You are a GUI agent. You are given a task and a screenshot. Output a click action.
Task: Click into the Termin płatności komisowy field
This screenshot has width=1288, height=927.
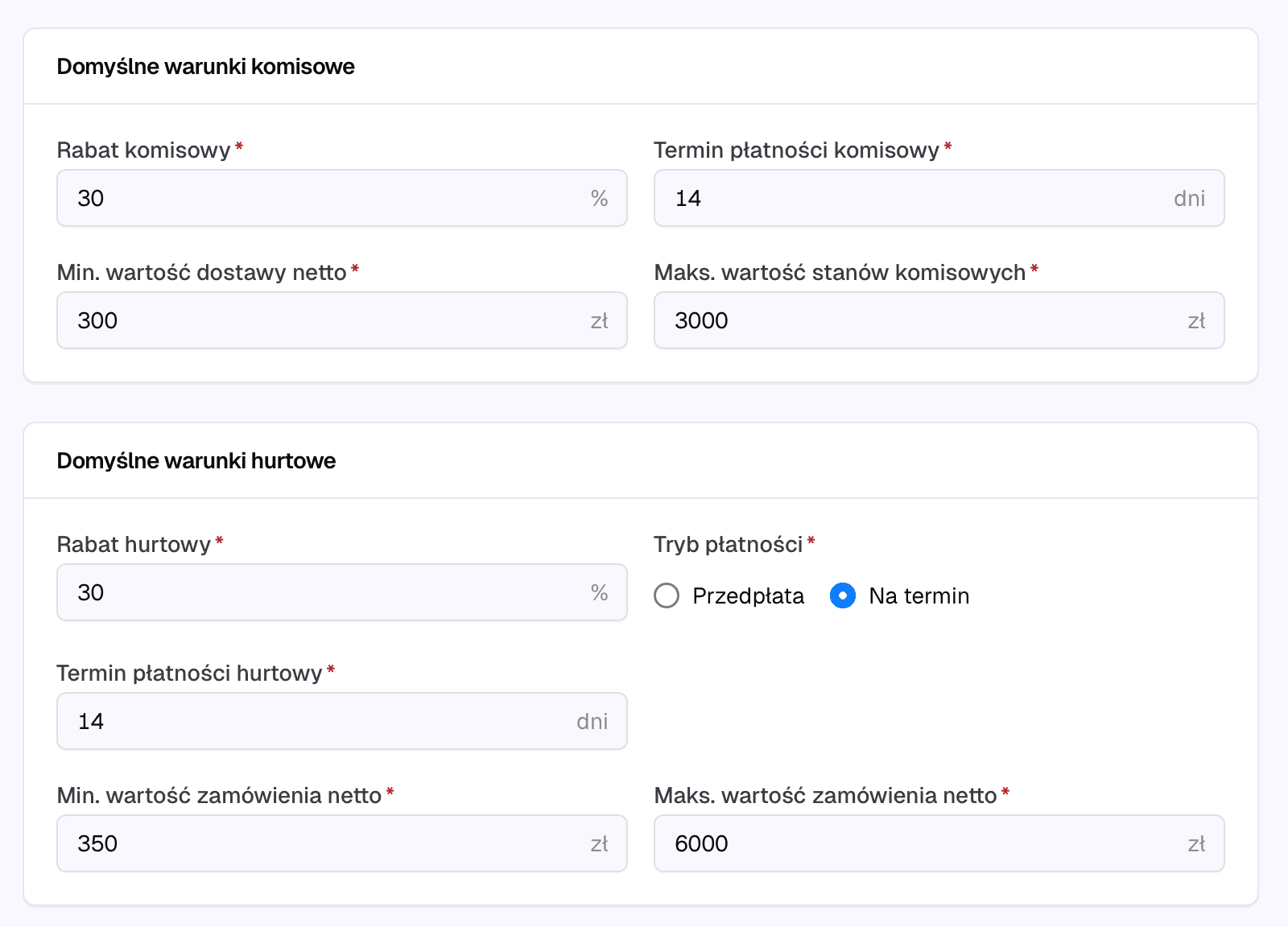tap(939, 198)
